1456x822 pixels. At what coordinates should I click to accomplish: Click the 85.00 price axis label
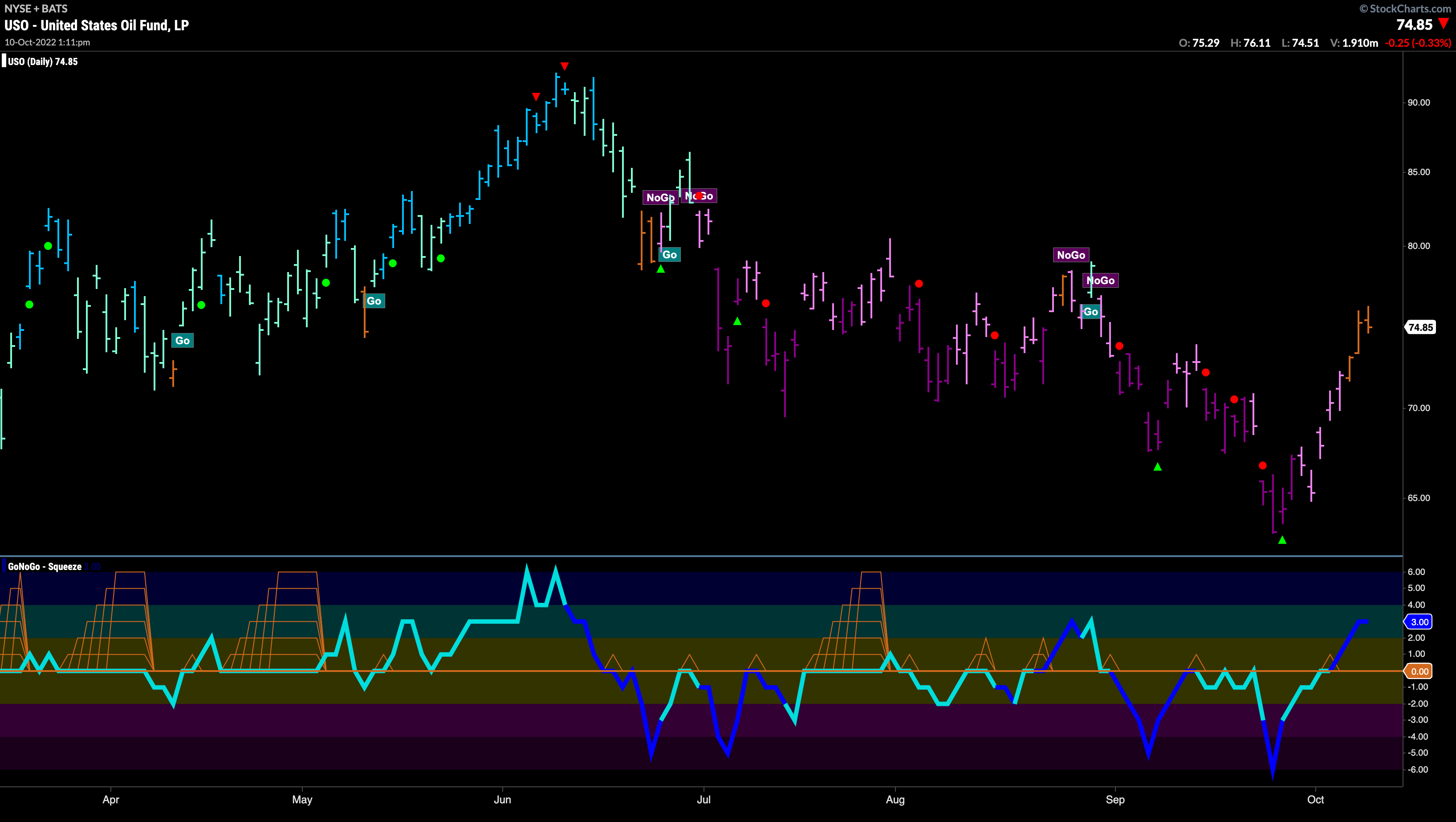pyautogui.click(x=1419, y=172)
